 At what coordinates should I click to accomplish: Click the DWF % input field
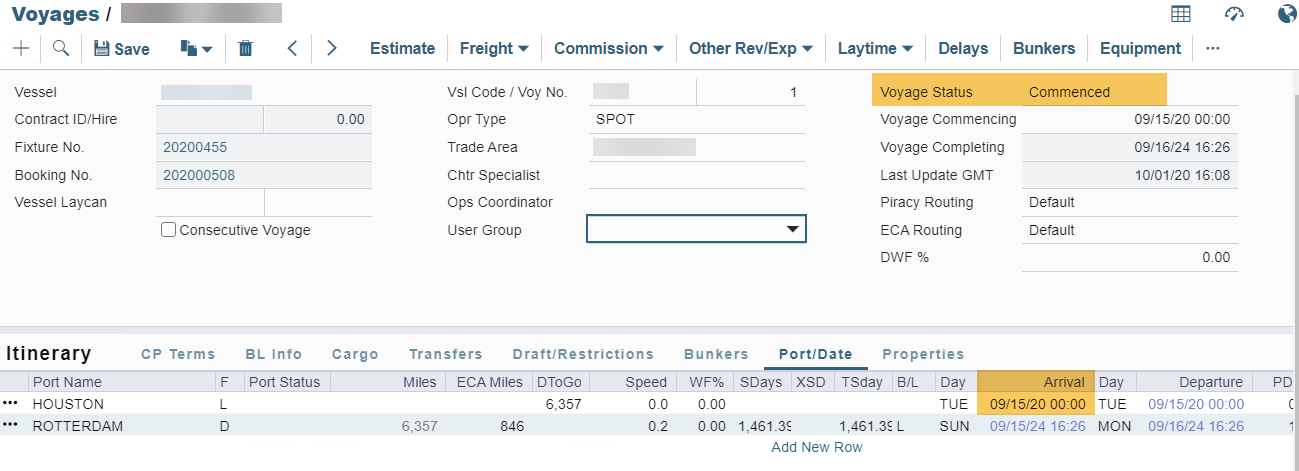(1130, 258)
